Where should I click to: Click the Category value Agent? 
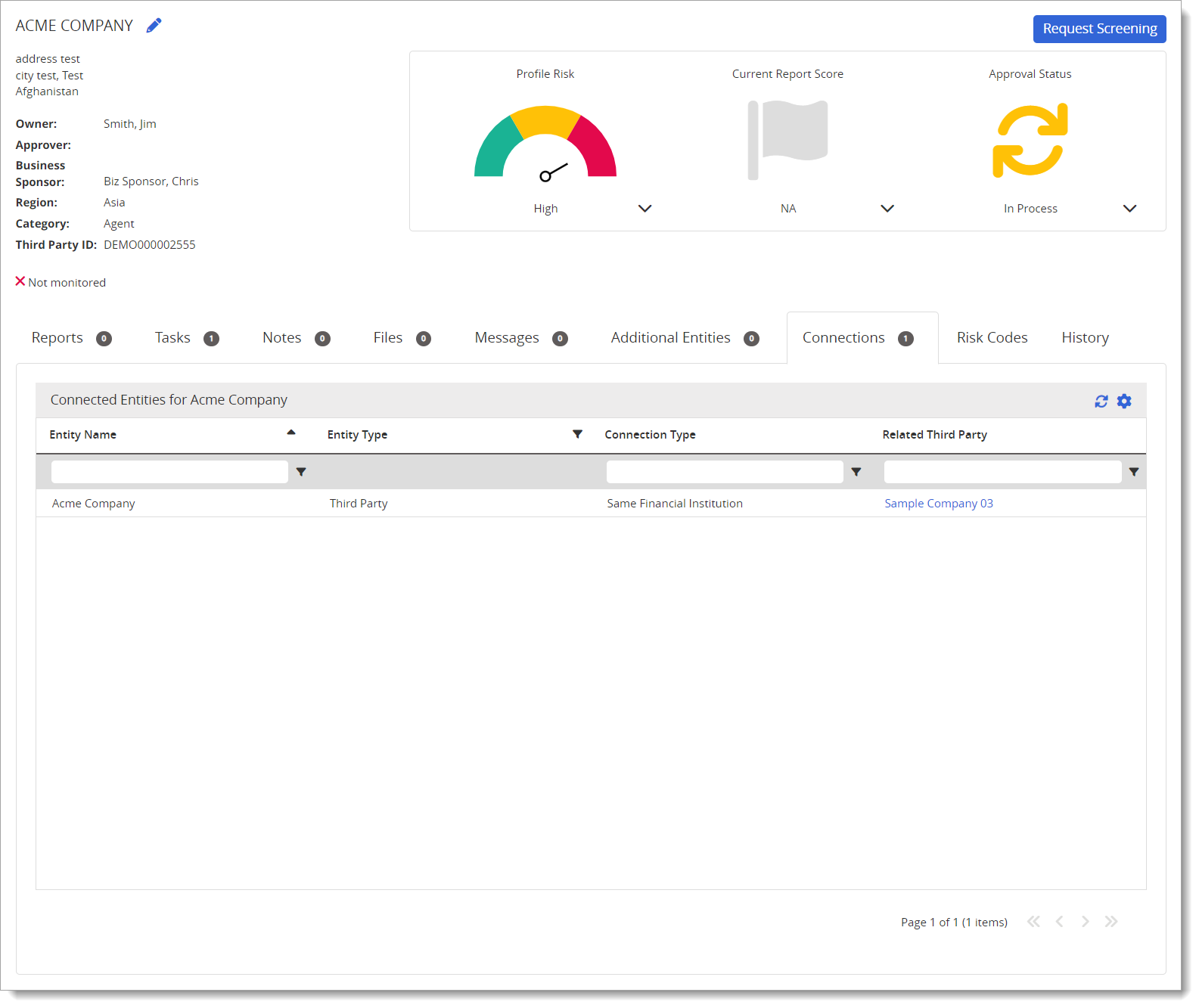119,224
